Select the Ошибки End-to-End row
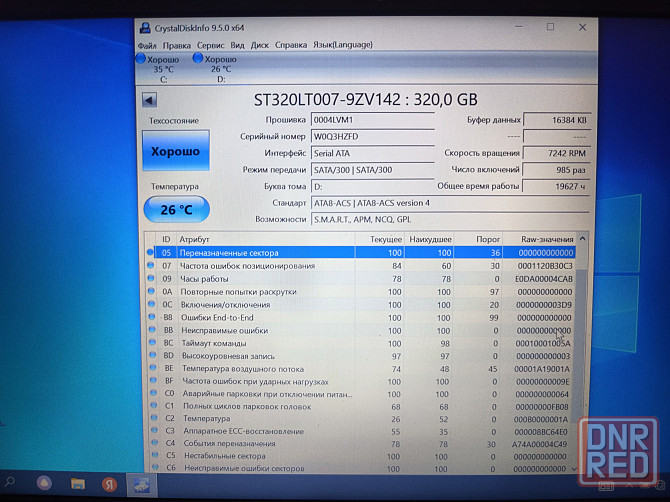 click(x=361, y=318)
